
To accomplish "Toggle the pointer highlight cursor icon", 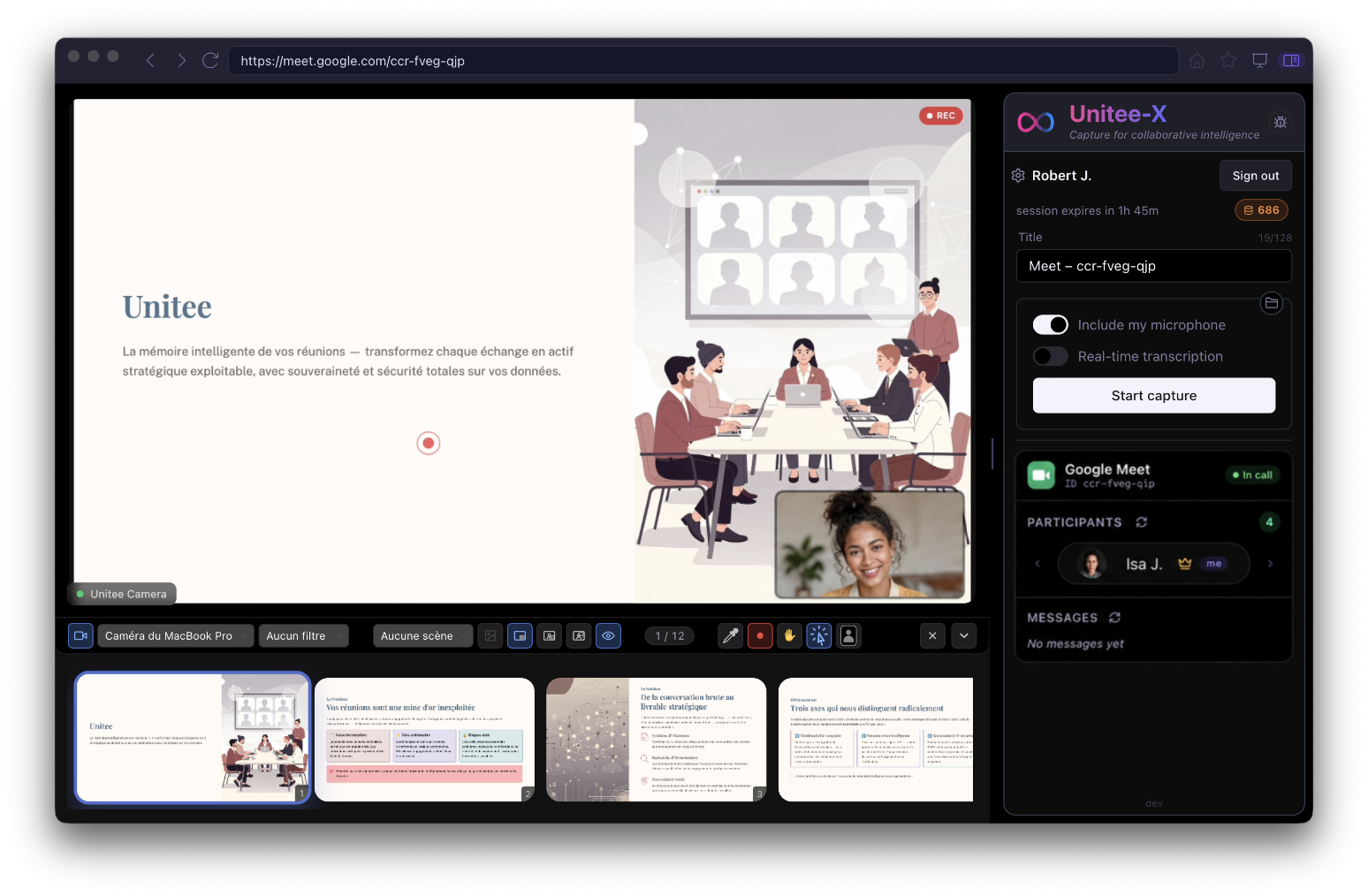I will [819, 635].
